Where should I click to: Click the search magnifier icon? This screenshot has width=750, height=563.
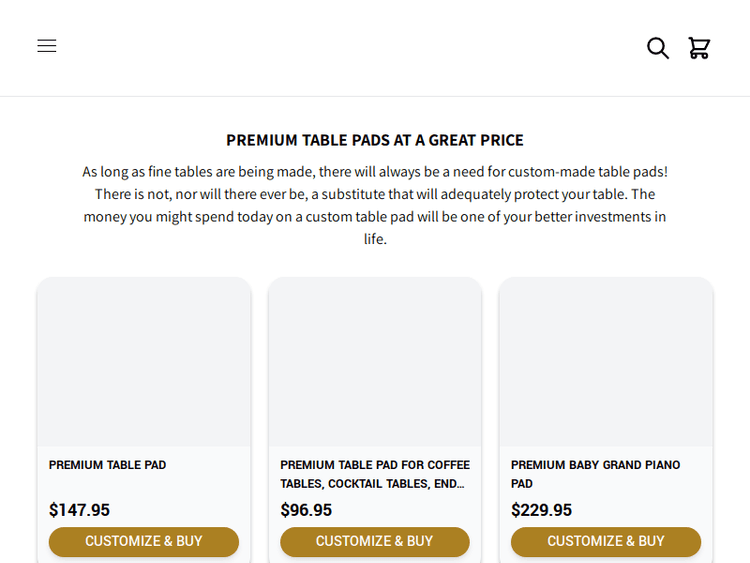657,48
